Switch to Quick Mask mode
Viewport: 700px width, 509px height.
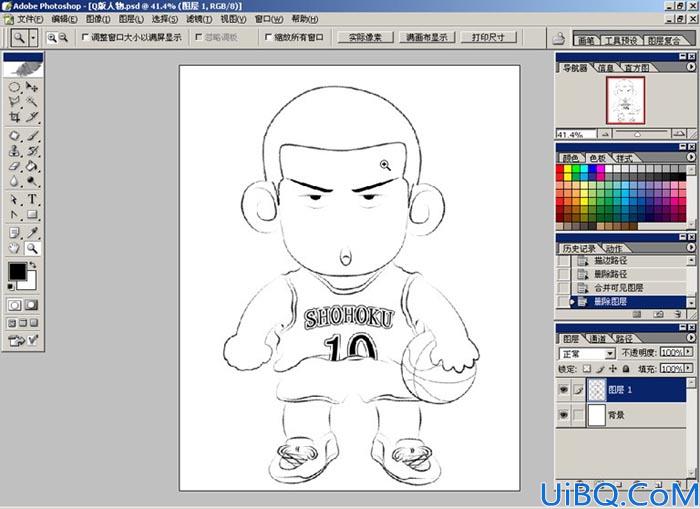tap(31, 305)
